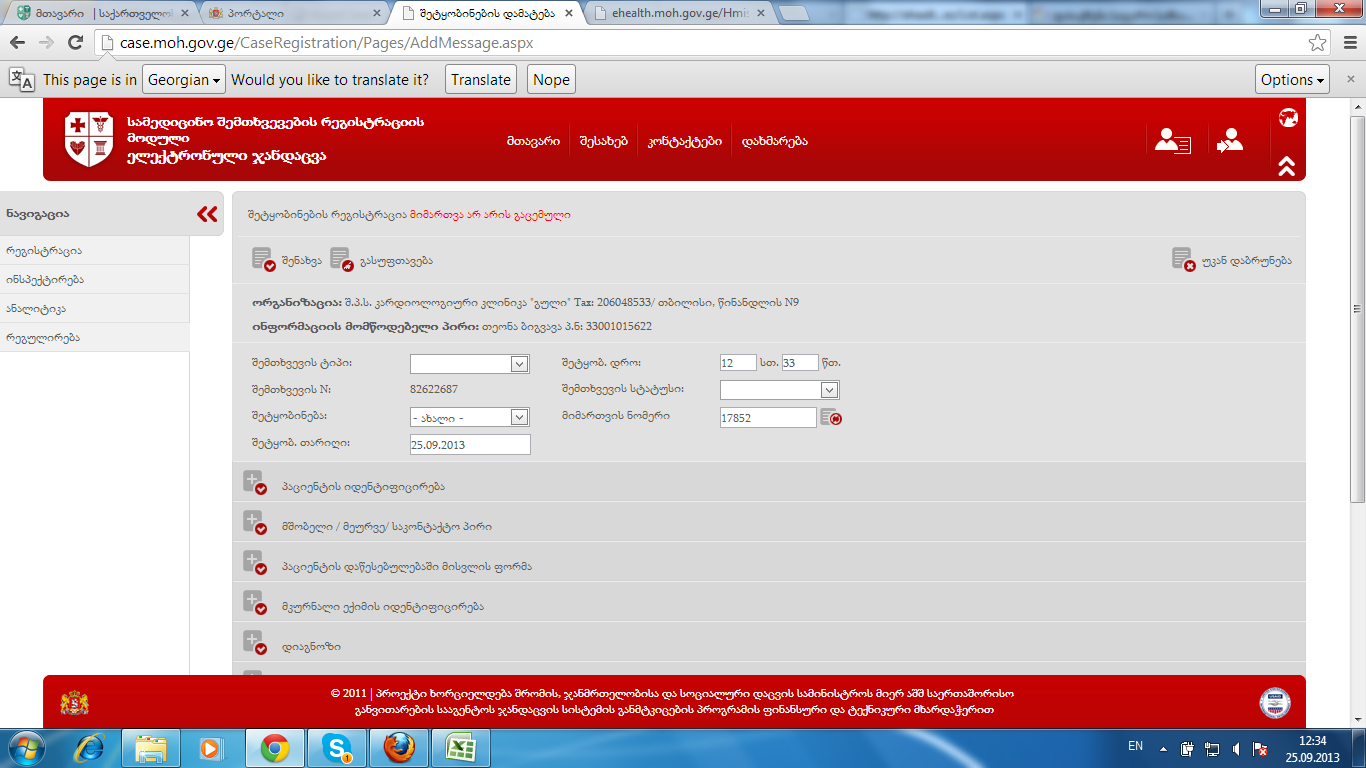Open the case status (შემთხვევის სტატუსი) dropdown
This screenshot has height=768, width=1366.
point(779,390)
